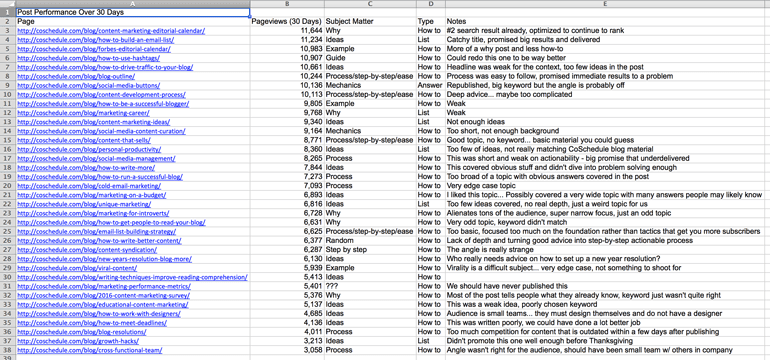Open the how-to-drive-traffic-to-your-blog link
Image resolution: width=770 pixels, height=360 pixels.
point(105,67)
